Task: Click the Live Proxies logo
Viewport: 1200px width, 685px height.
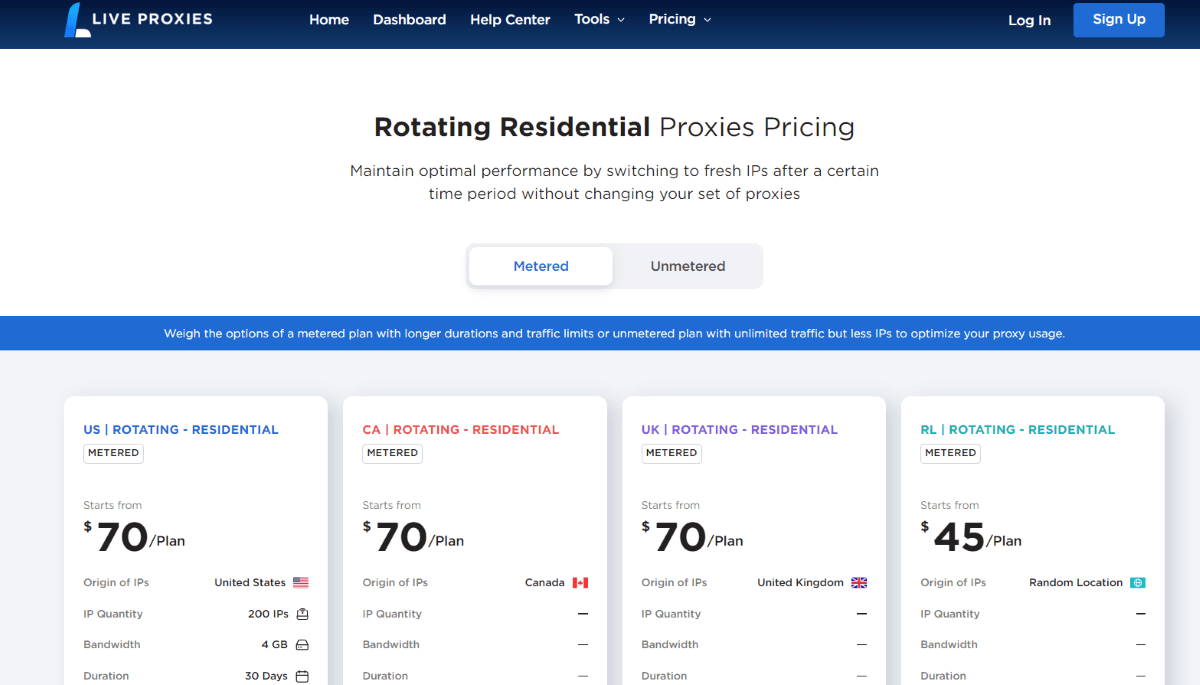Action: pos(138,19)
